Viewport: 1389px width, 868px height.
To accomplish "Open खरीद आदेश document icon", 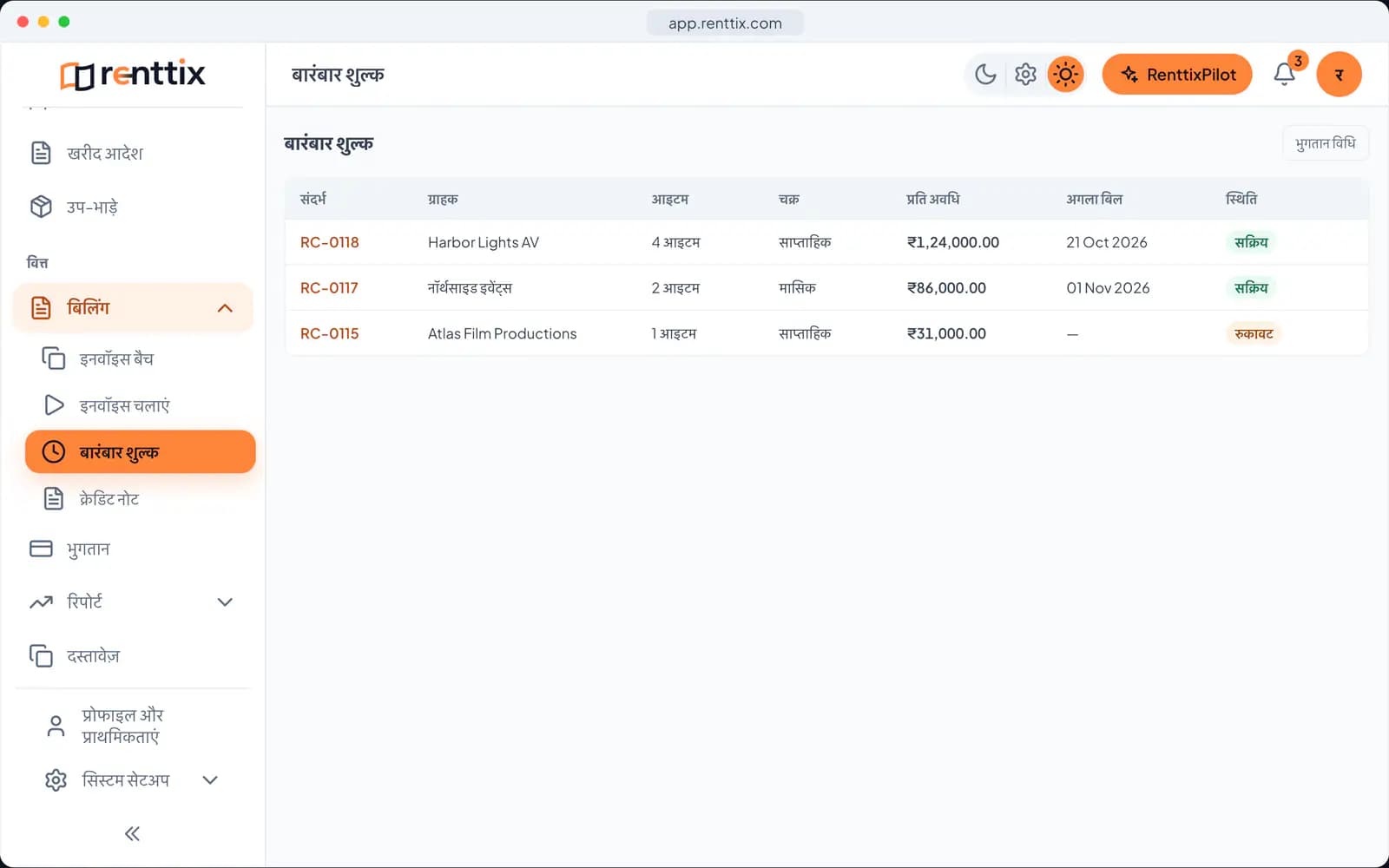I will [41, 153].
